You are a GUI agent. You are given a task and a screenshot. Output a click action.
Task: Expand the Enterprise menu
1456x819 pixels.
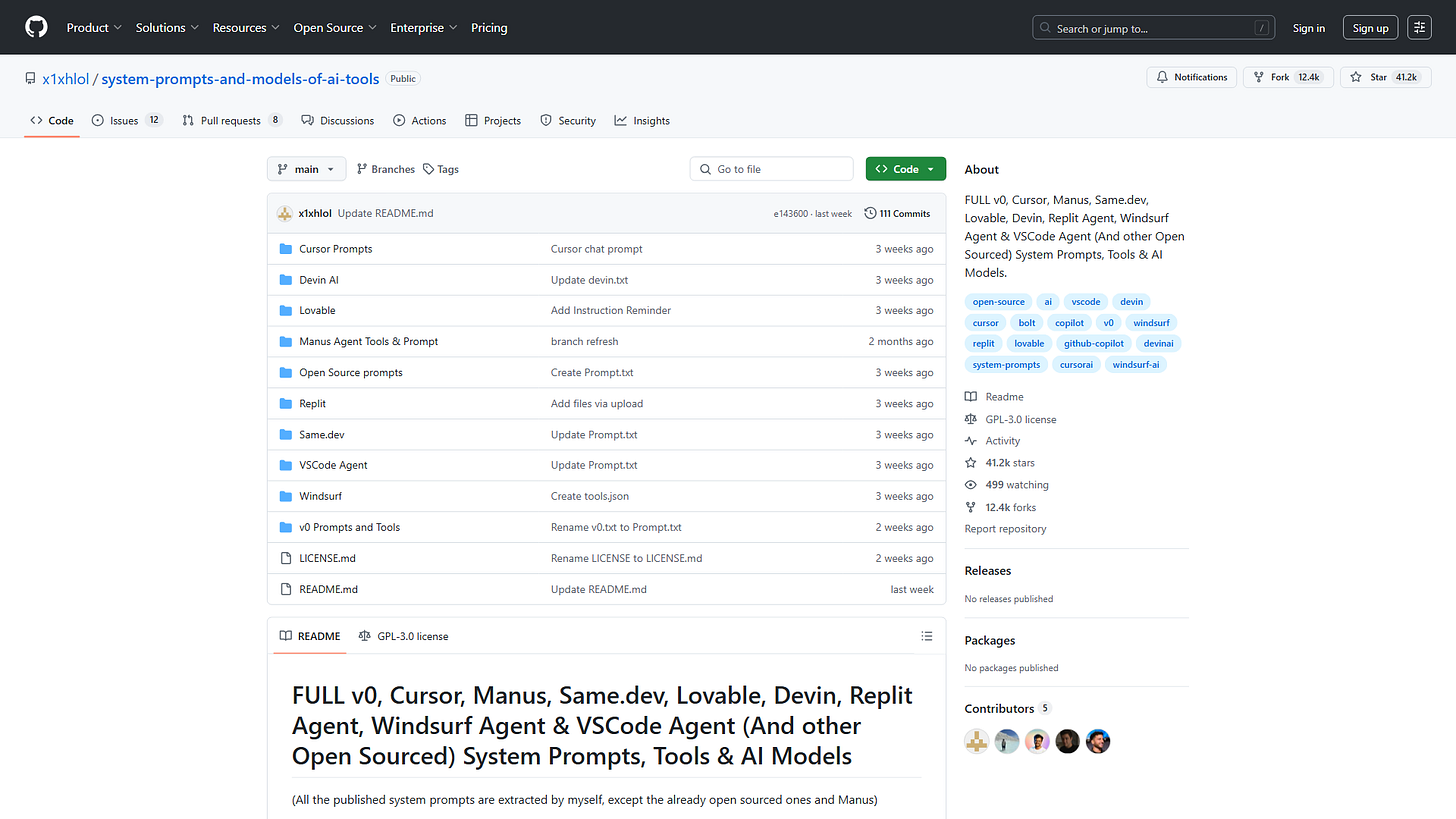click(x=424, y=28)
